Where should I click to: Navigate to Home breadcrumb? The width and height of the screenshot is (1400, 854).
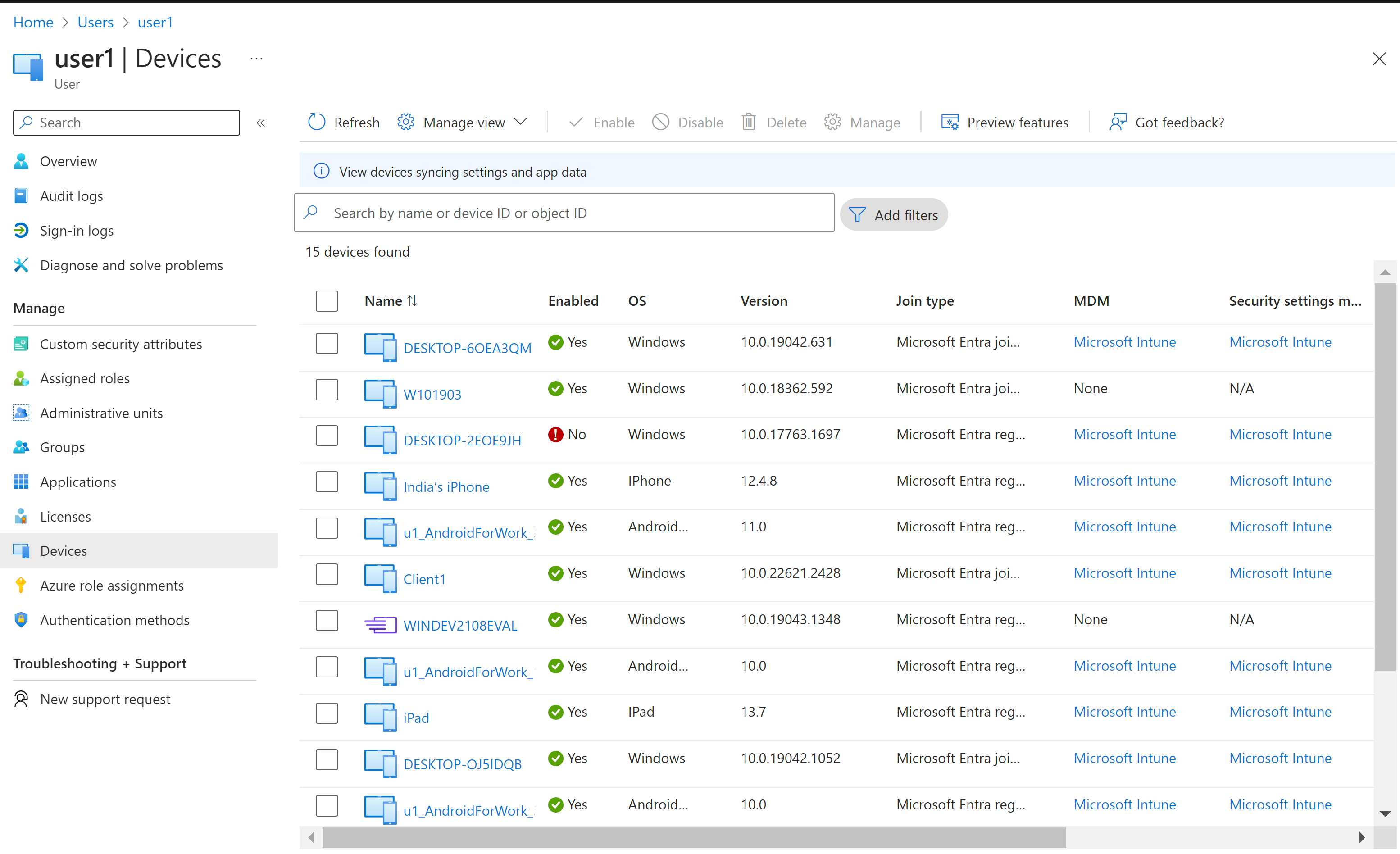click(33, 22)
